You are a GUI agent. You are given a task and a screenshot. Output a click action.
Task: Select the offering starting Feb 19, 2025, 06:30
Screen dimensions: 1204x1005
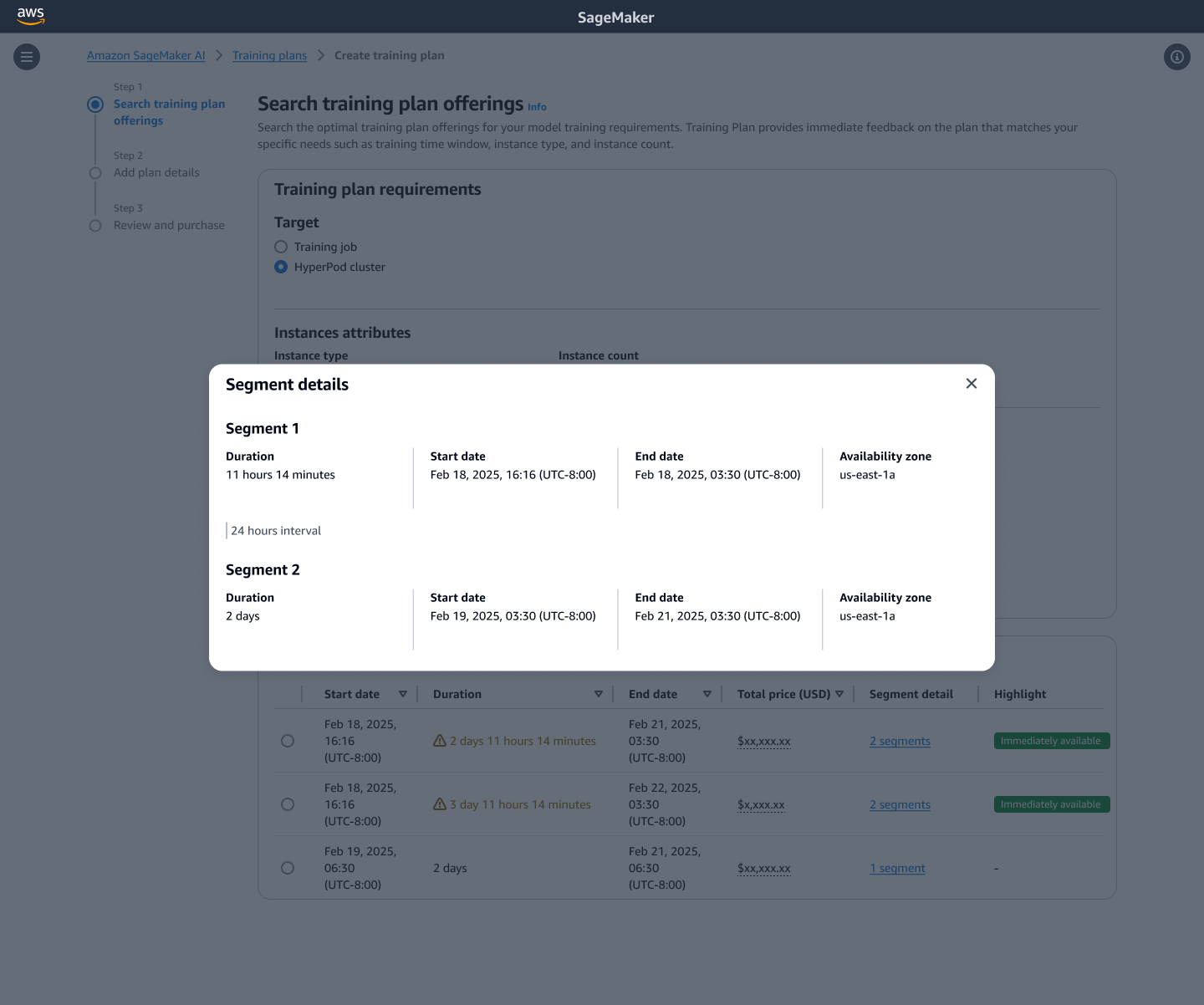288,868
